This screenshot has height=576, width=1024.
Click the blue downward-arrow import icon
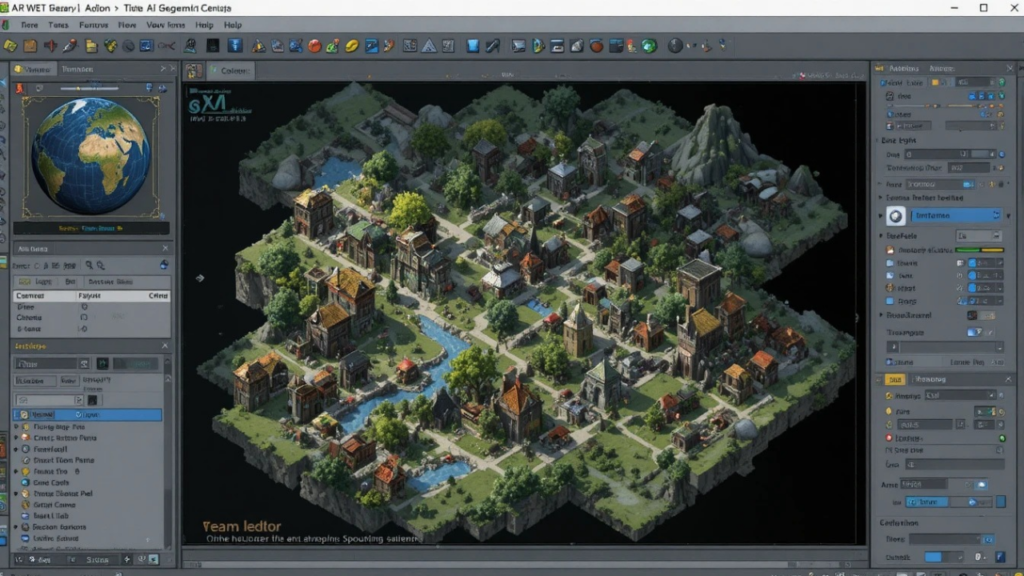click(x=235, y=46)
